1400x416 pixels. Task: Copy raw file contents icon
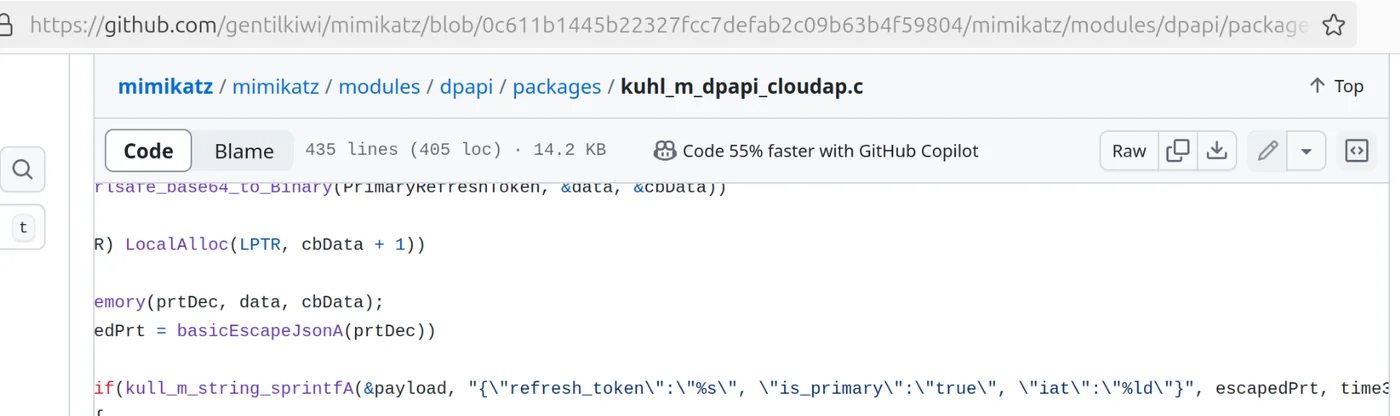pos(1178,151)
